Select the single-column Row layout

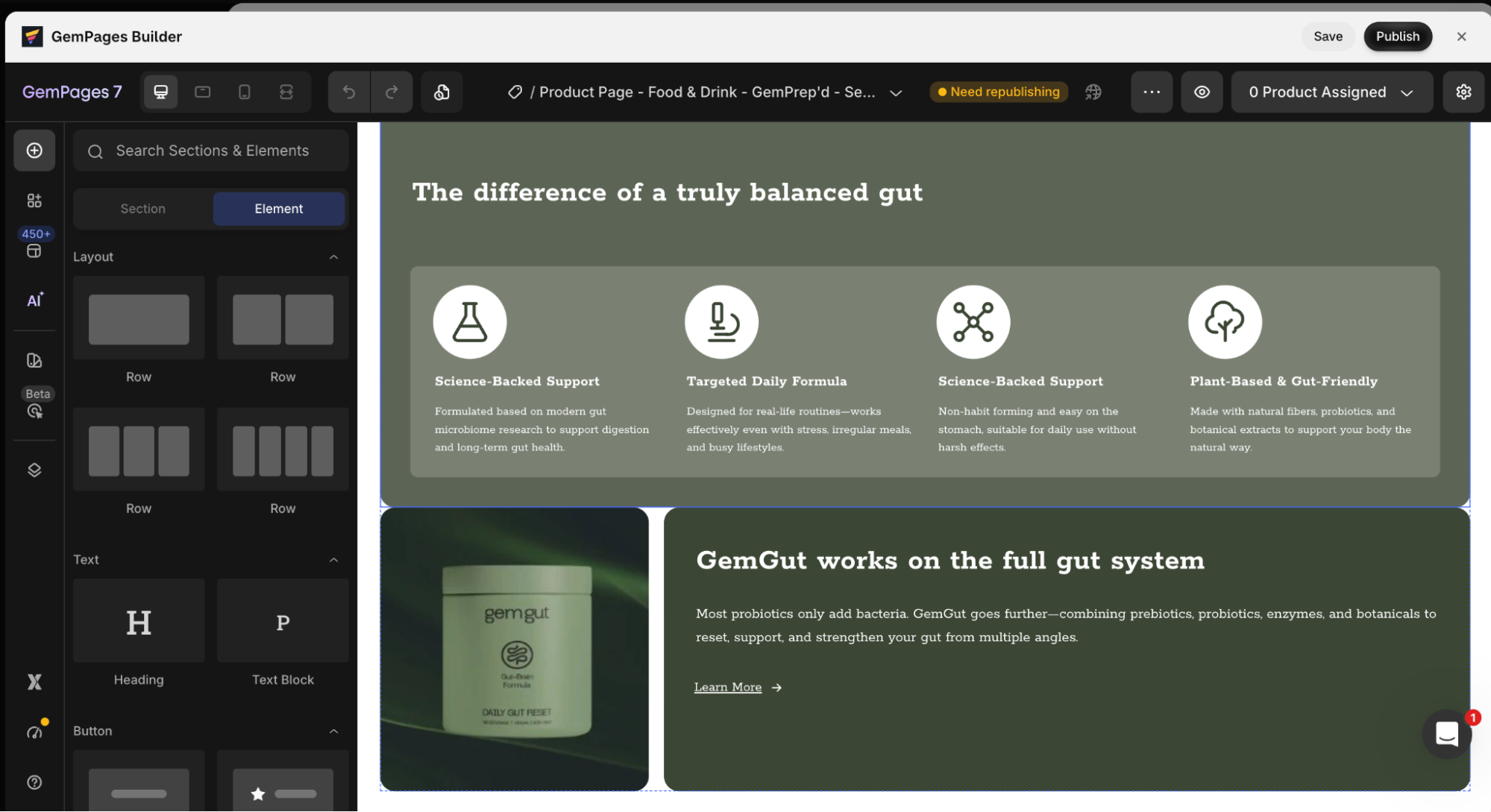click(x=139, y=318)
